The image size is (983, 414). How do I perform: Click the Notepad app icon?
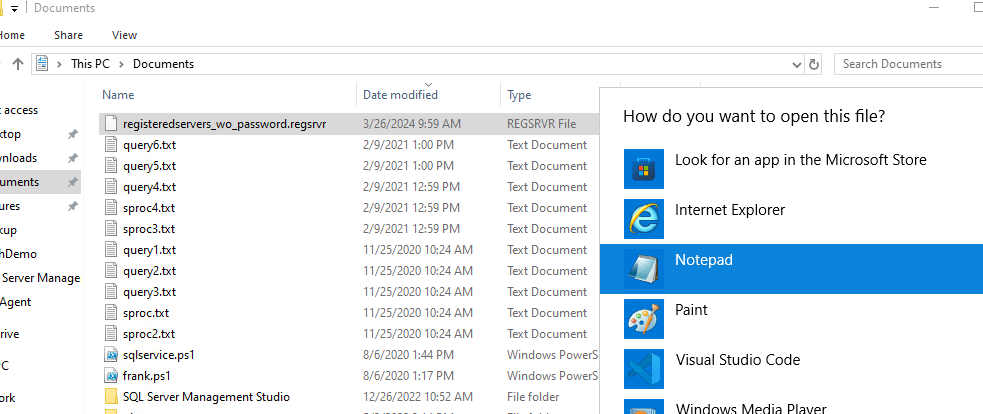pyautogui.click(x=639, y=268)
